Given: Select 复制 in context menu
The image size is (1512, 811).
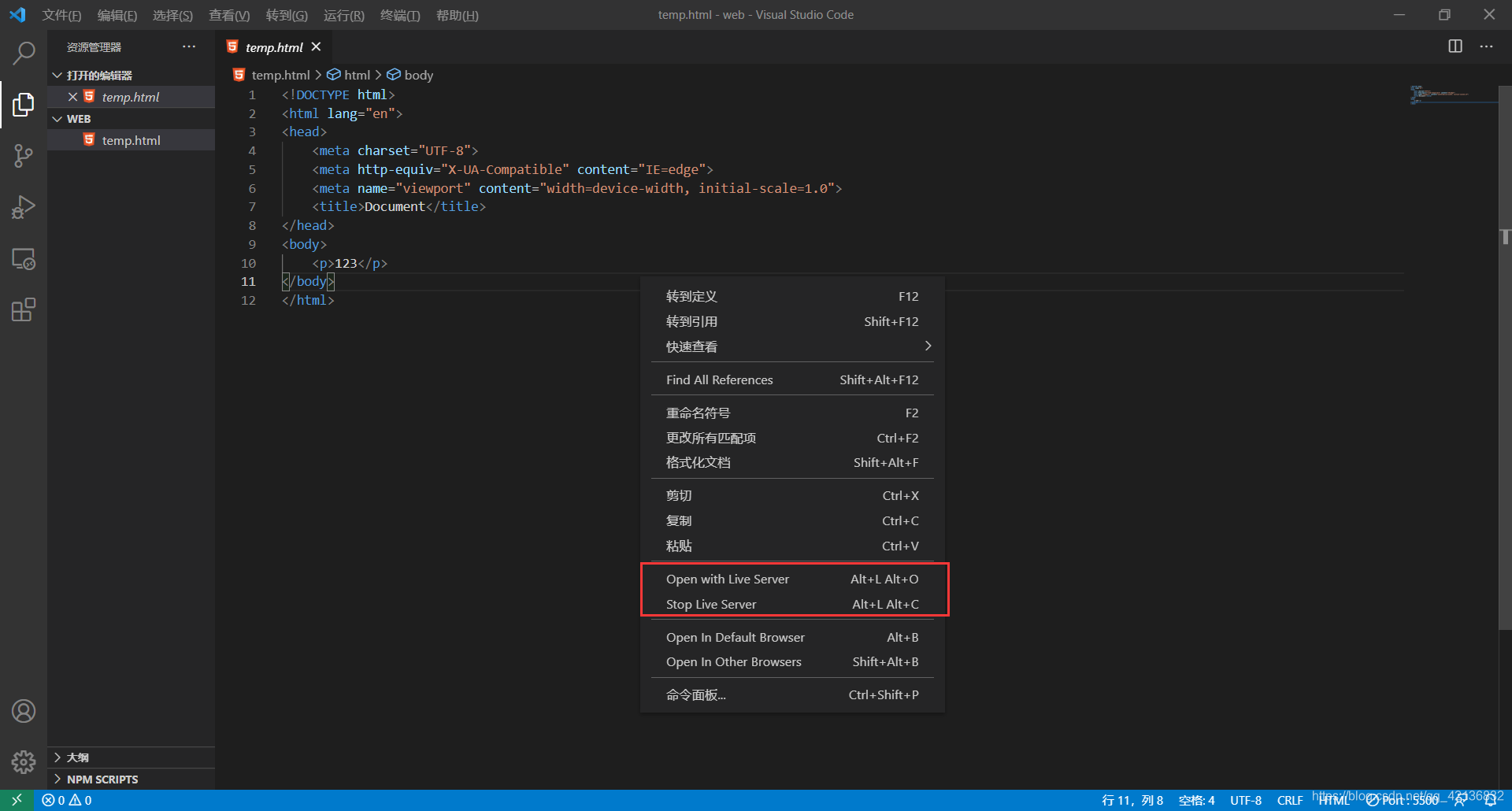Looking at the screenshot, I should click(792, 521).
